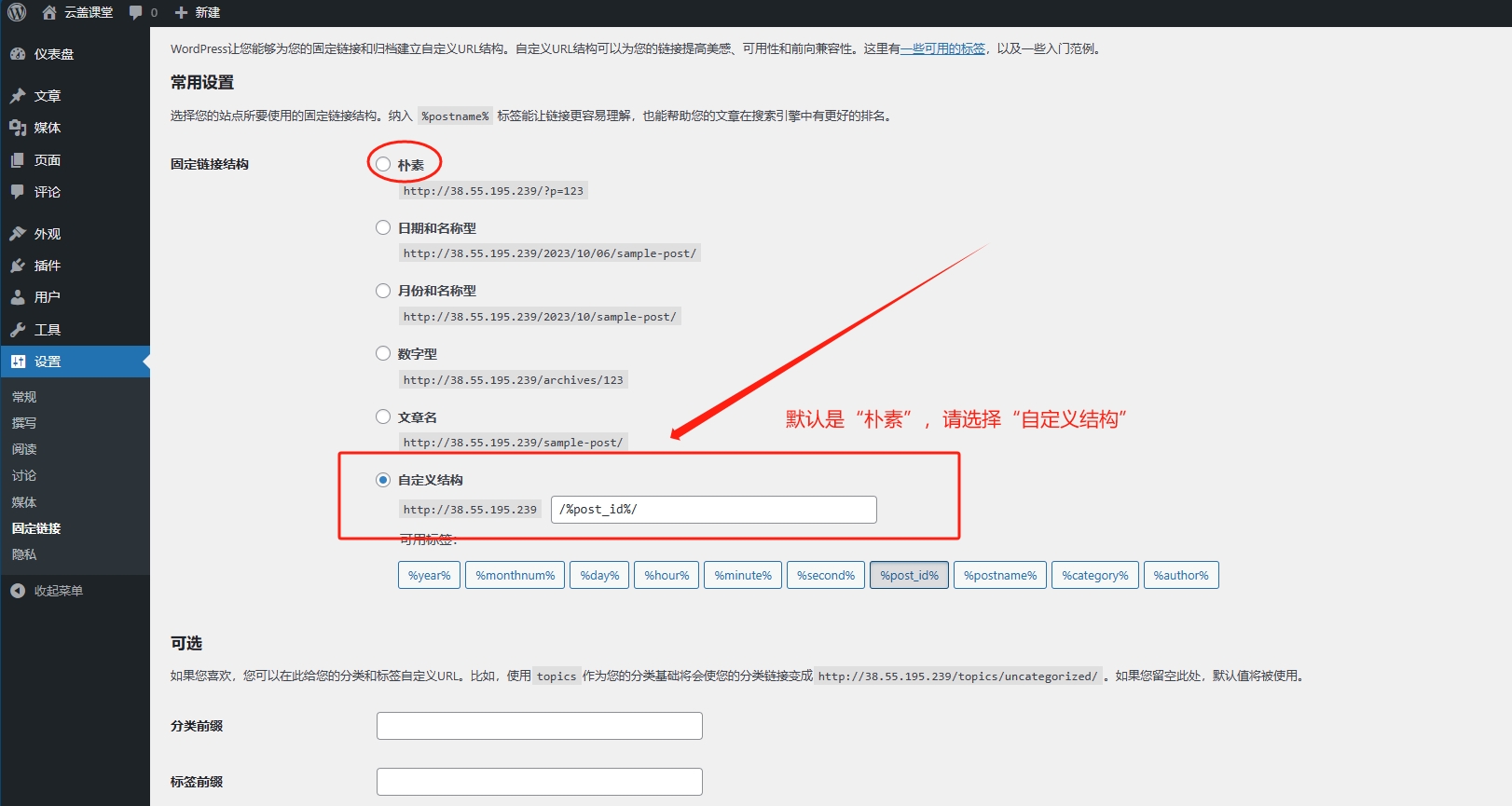The height and width of the screenshot is (806, 1512).
Task: Click the 标签前缀 input field
Action: coord(540,782)
